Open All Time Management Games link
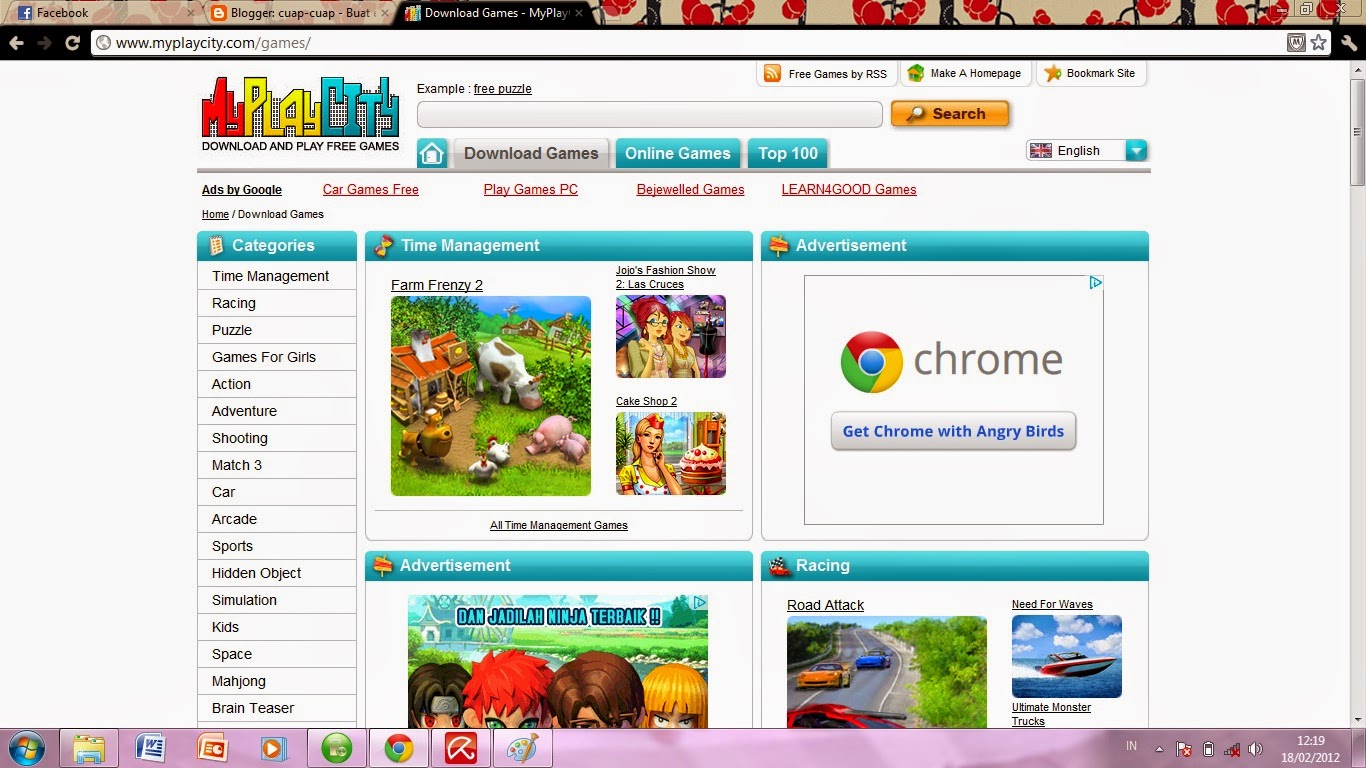The height and width of the screenshot is (768, 1366). 559,525
